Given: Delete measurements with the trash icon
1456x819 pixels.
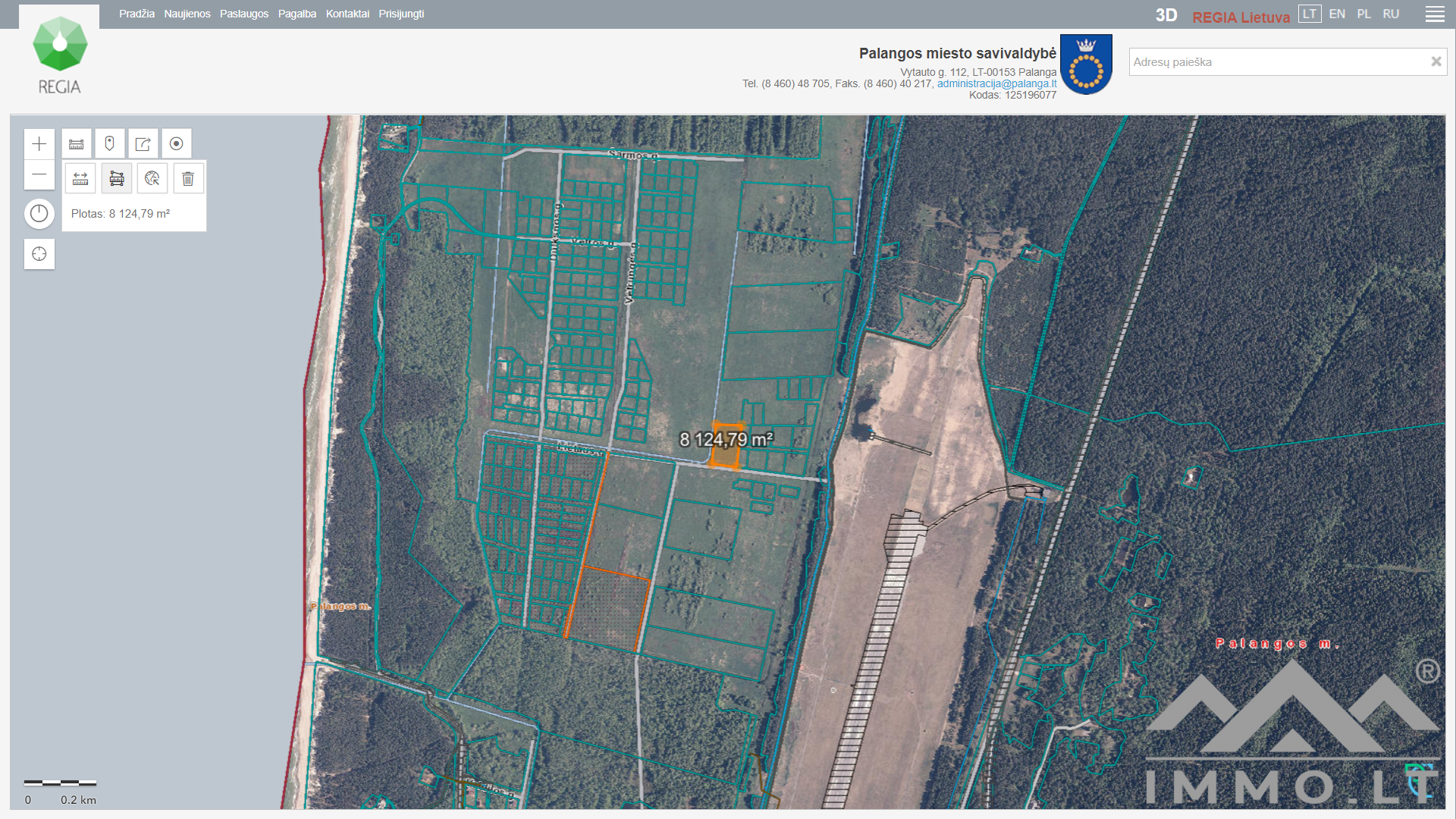Looking at the screenshot, I should coord(188,179).
